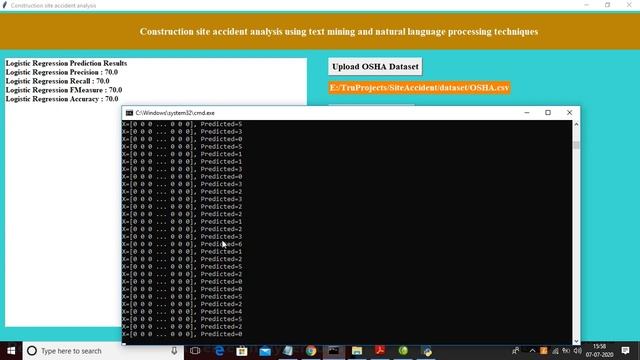Restore the Construction site accident analysis window
The width and height of the screenshot is (640, 360).
(x=608, y=5)
